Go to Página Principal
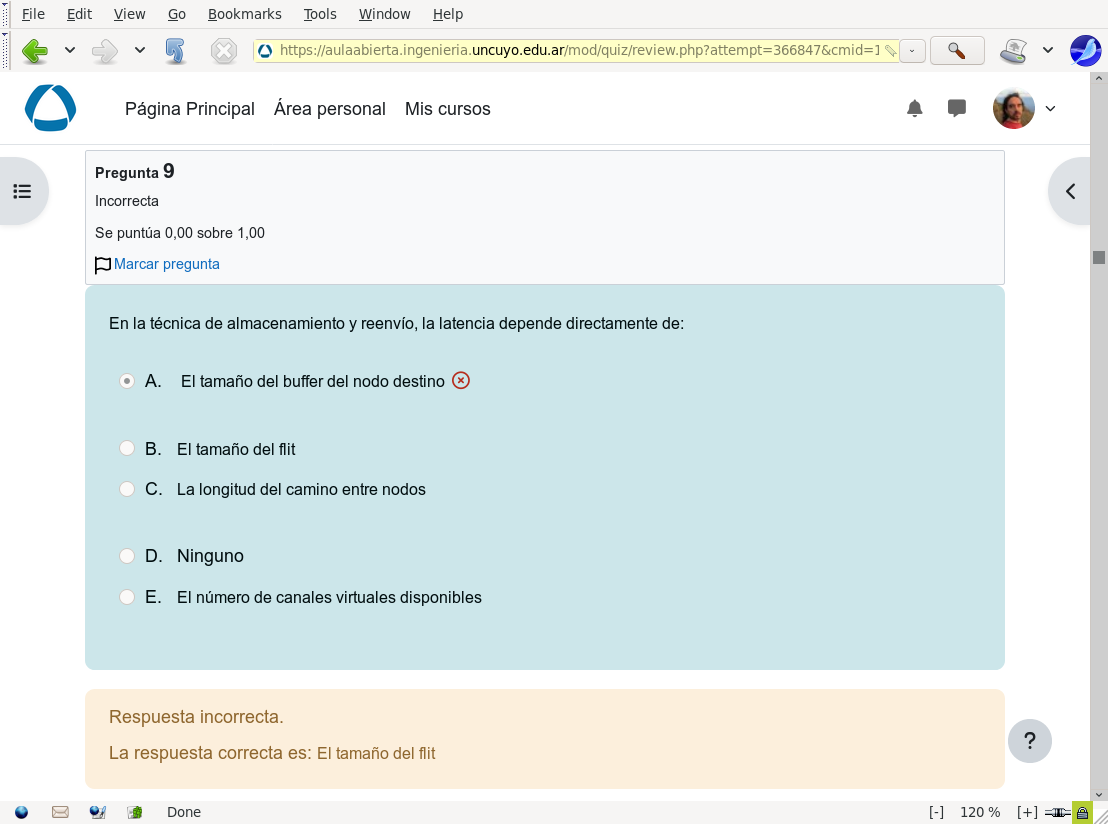1108x824 pixels. pyautogui.click(x=189, y=109)
